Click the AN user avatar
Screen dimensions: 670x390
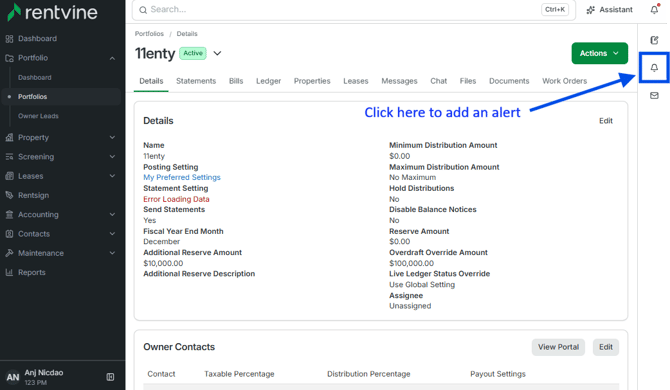pos(12,377)
